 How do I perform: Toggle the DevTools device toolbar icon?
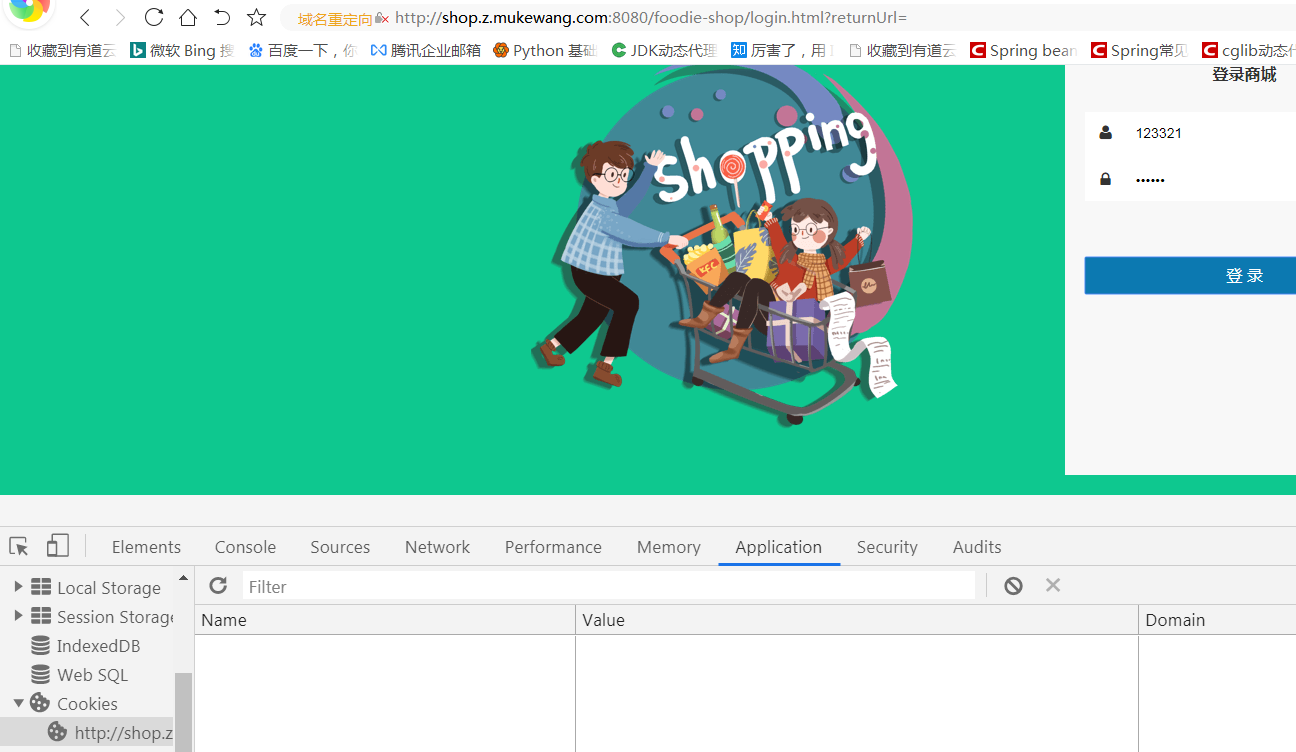[58, 546]
